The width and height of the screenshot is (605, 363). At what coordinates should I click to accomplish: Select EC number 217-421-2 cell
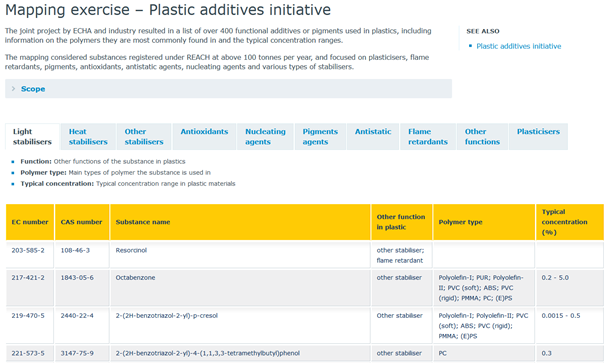tap(30, 288)
